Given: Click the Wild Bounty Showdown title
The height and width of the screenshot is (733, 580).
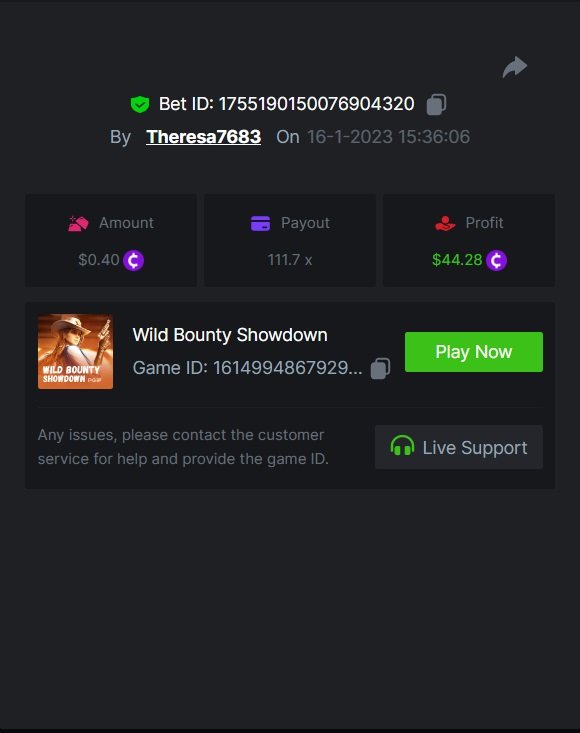Looking at the screenshot, I should pos(230,335).
